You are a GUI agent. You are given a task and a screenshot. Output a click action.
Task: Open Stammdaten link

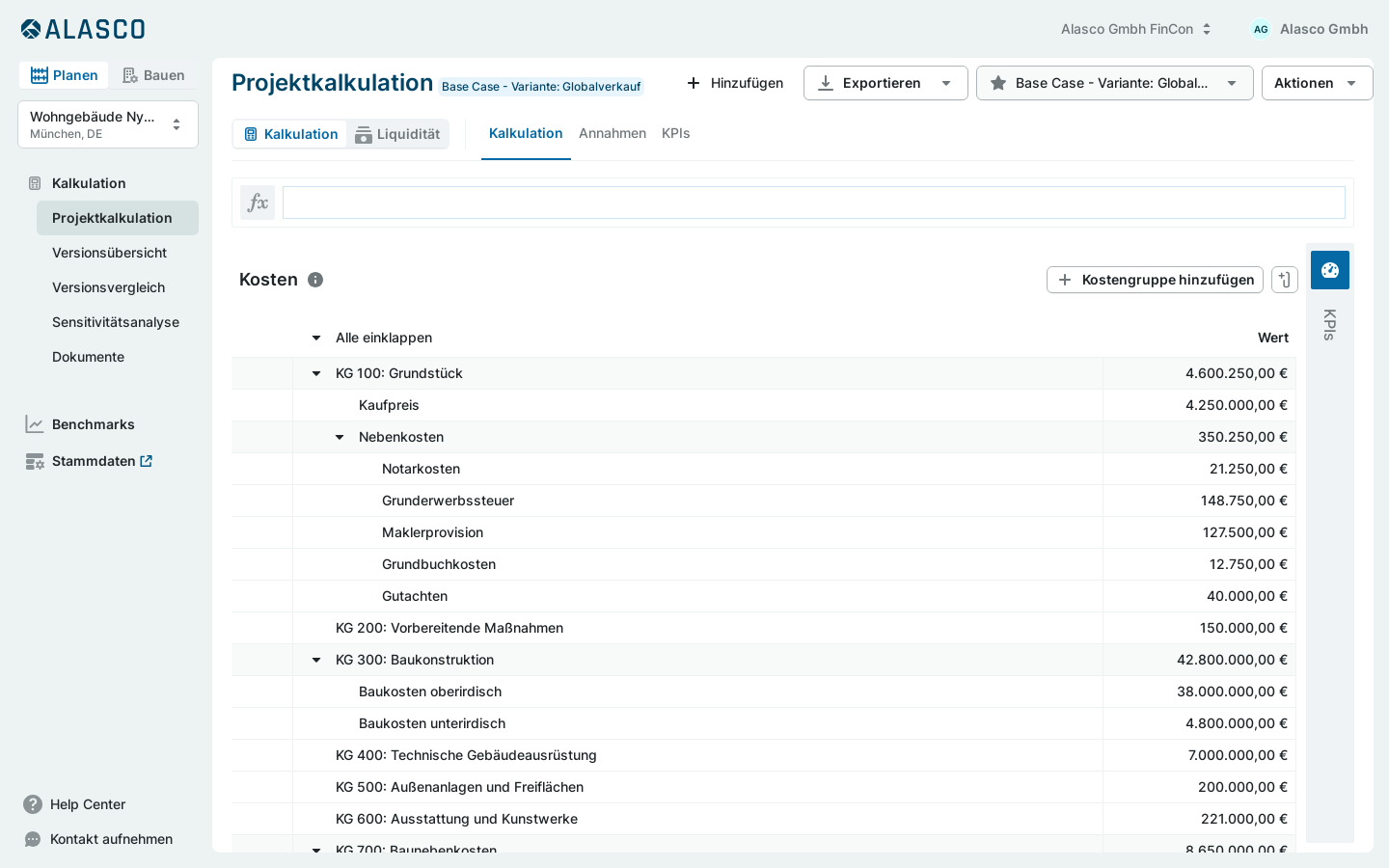(94, 461)
